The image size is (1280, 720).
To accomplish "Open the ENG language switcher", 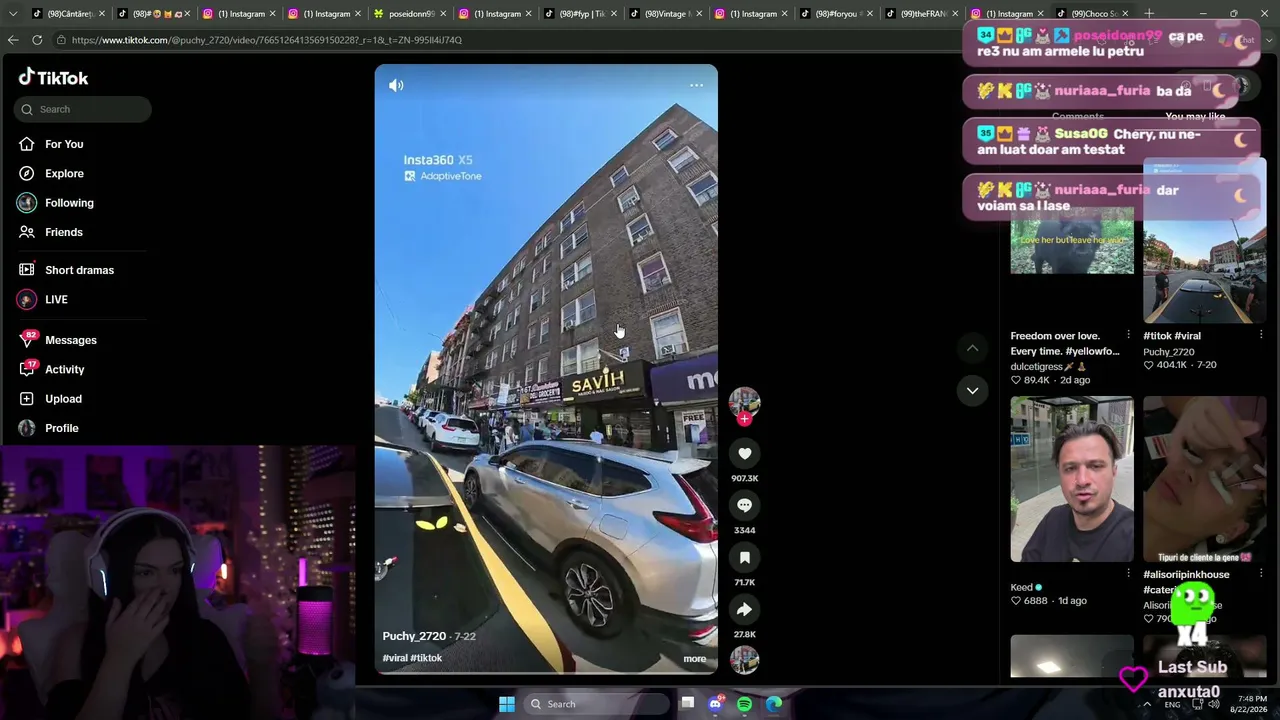I will coord(1172,704).
